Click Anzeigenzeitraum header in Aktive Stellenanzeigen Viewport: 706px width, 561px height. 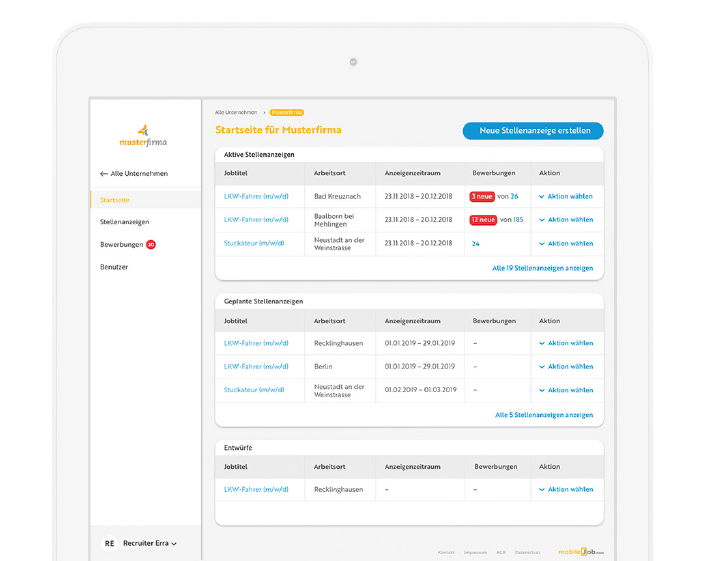click(412, 173)
